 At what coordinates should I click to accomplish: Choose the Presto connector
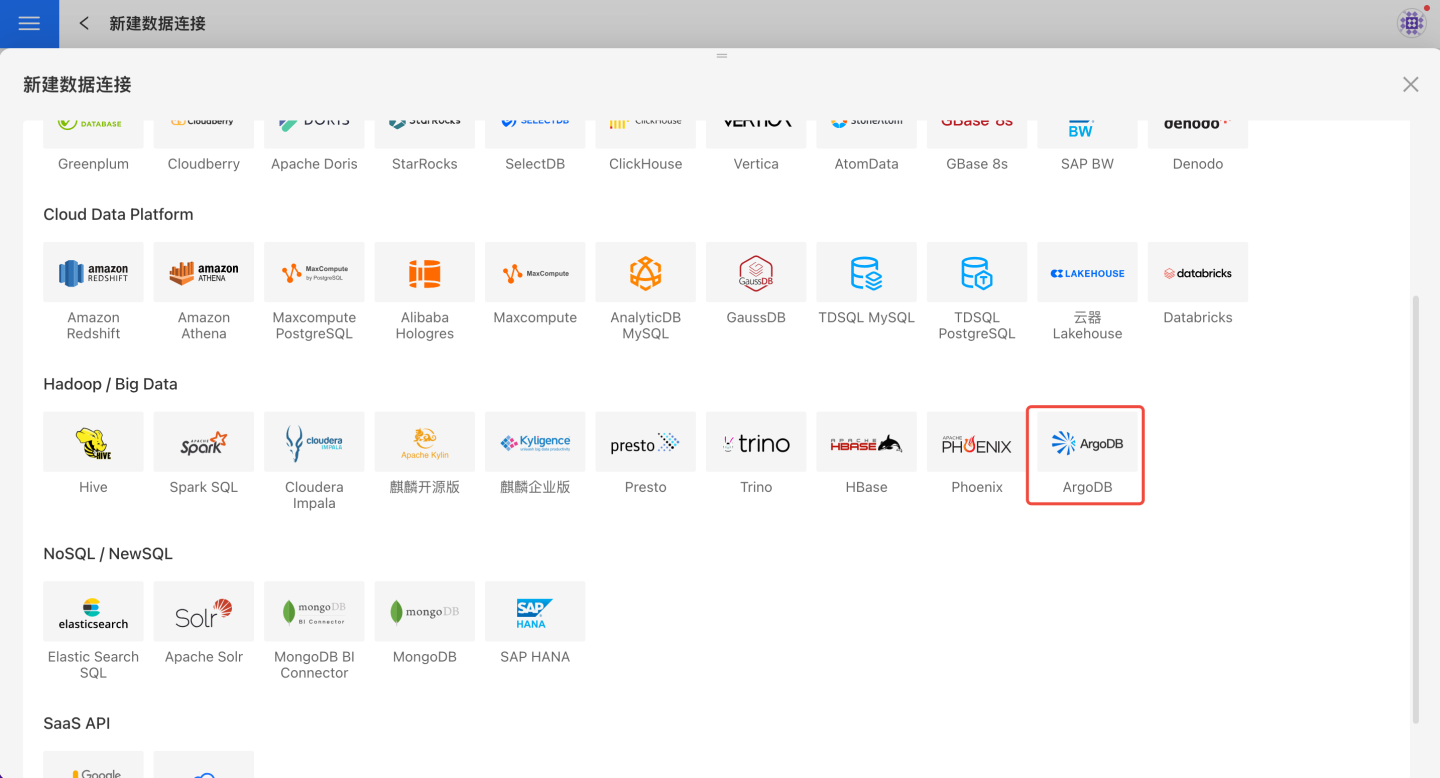point(645,443)
